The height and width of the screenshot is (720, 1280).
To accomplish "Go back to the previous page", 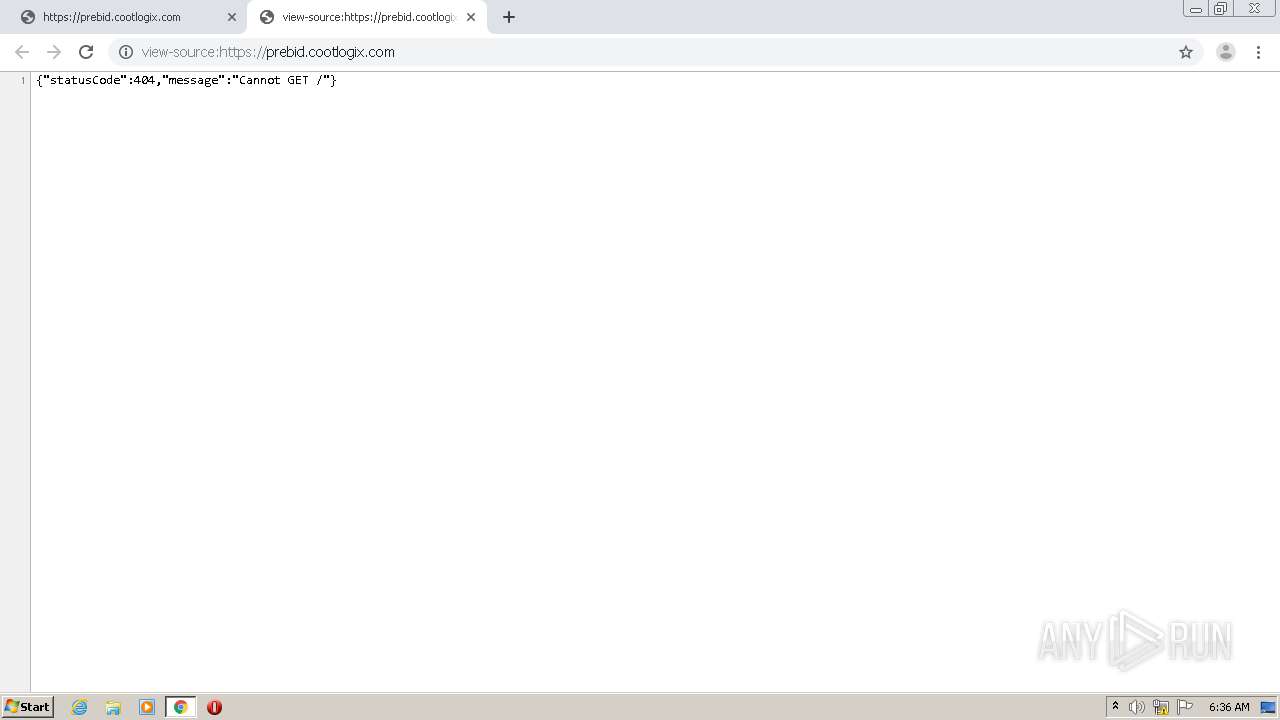I will (22, 52).
